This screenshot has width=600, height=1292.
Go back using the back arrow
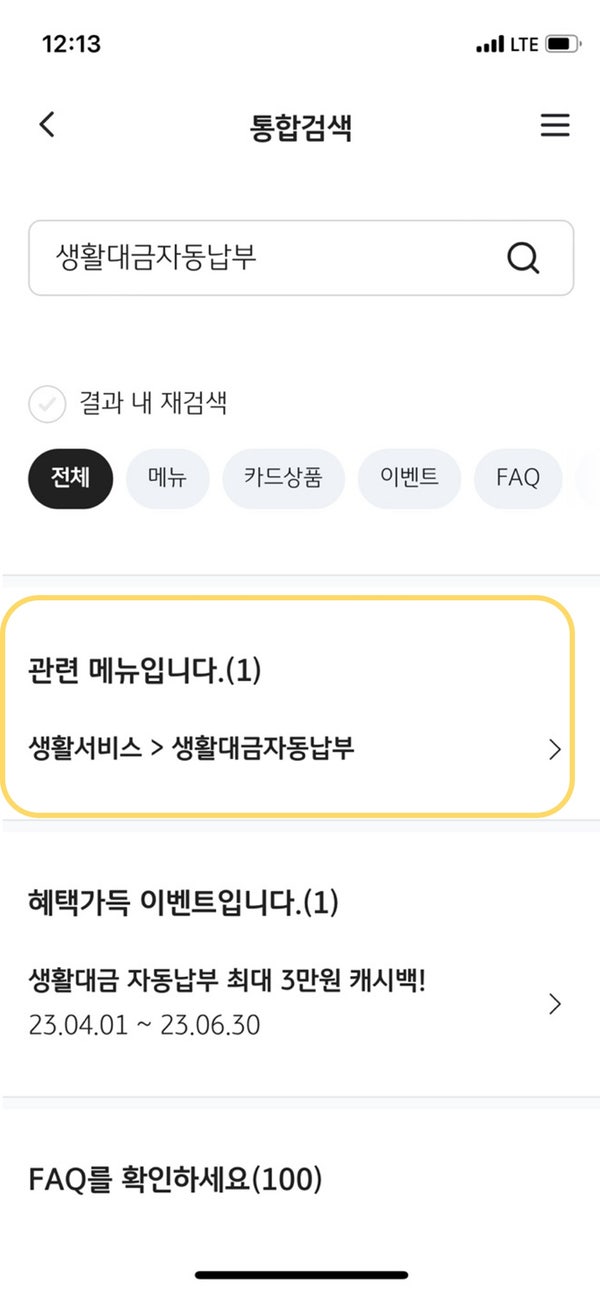pos(47,125)
